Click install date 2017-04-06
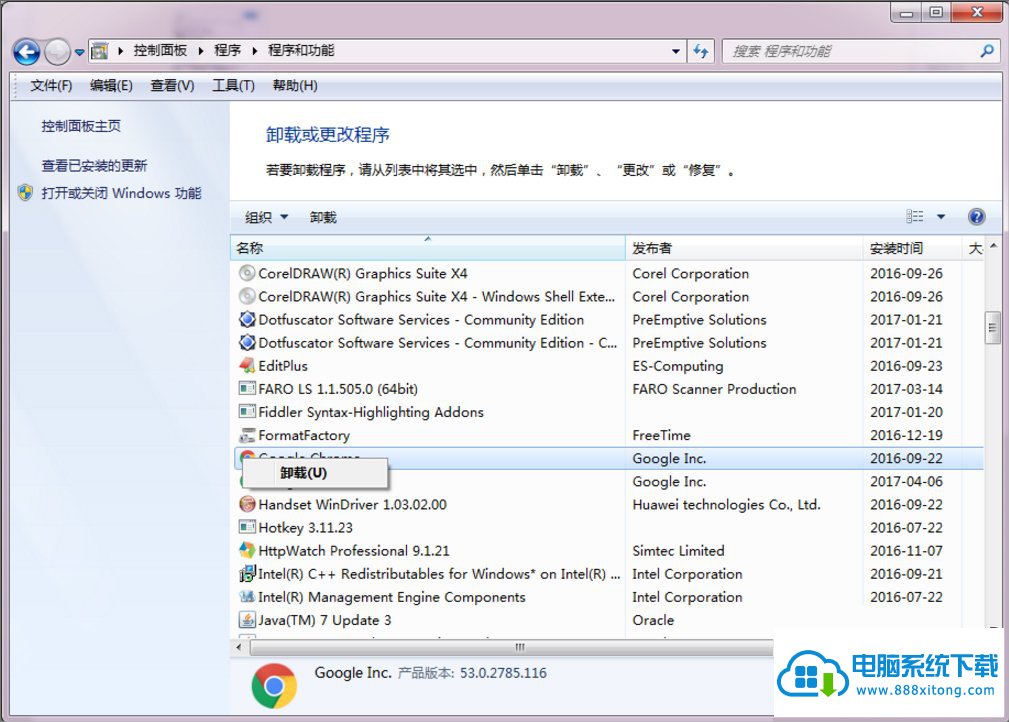This screenshot has height=722, width=1009. pos(906,481)
